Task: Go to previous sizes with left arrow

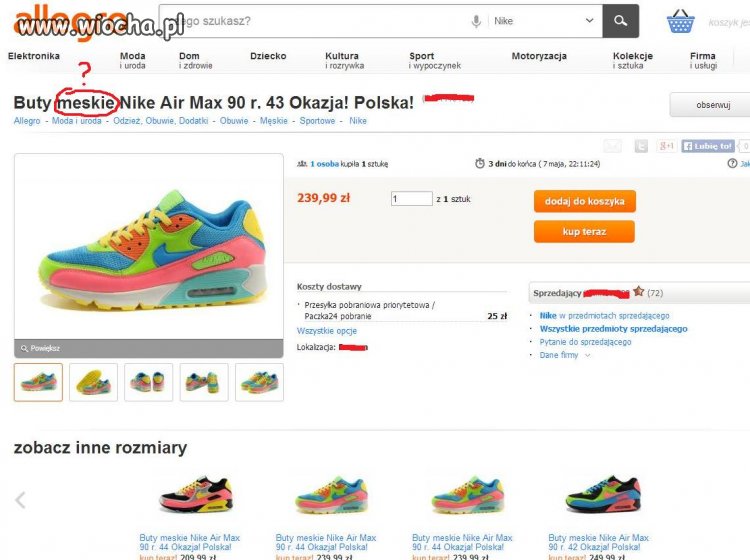Action: pos(20,500)
